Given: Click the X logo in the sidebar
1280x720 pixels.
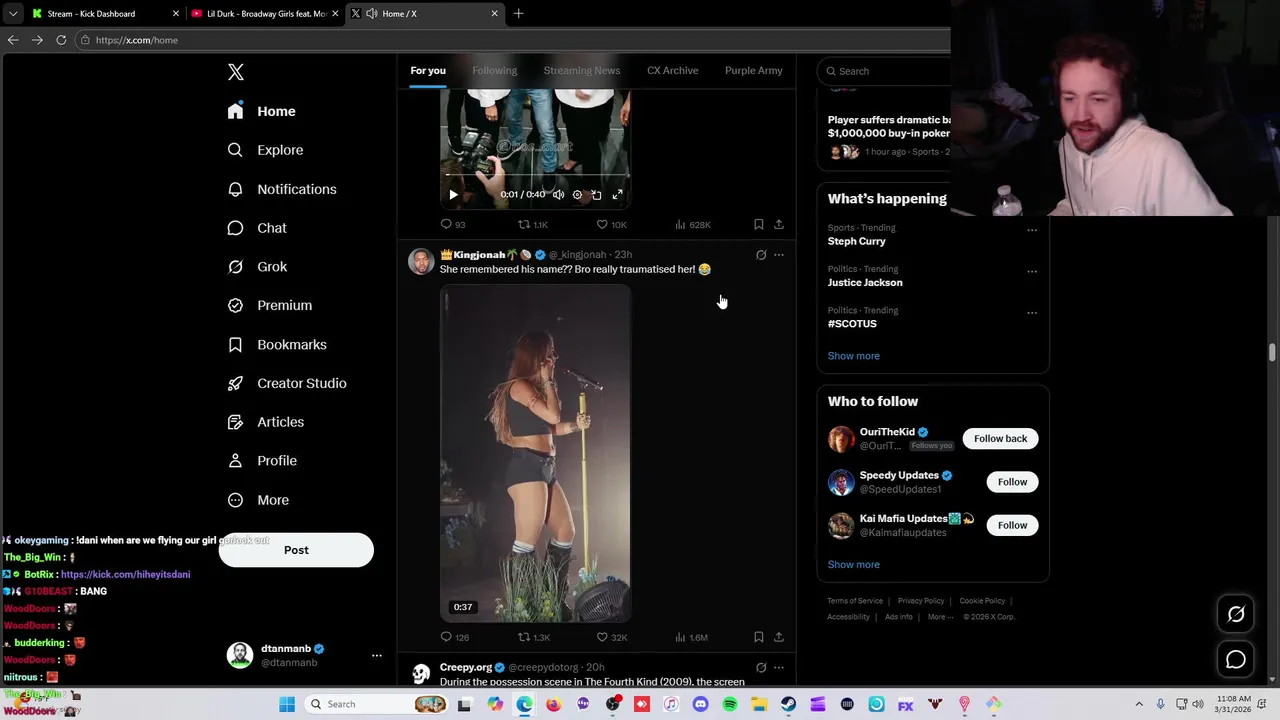Looking at the screenshot, I should [236, 72].
